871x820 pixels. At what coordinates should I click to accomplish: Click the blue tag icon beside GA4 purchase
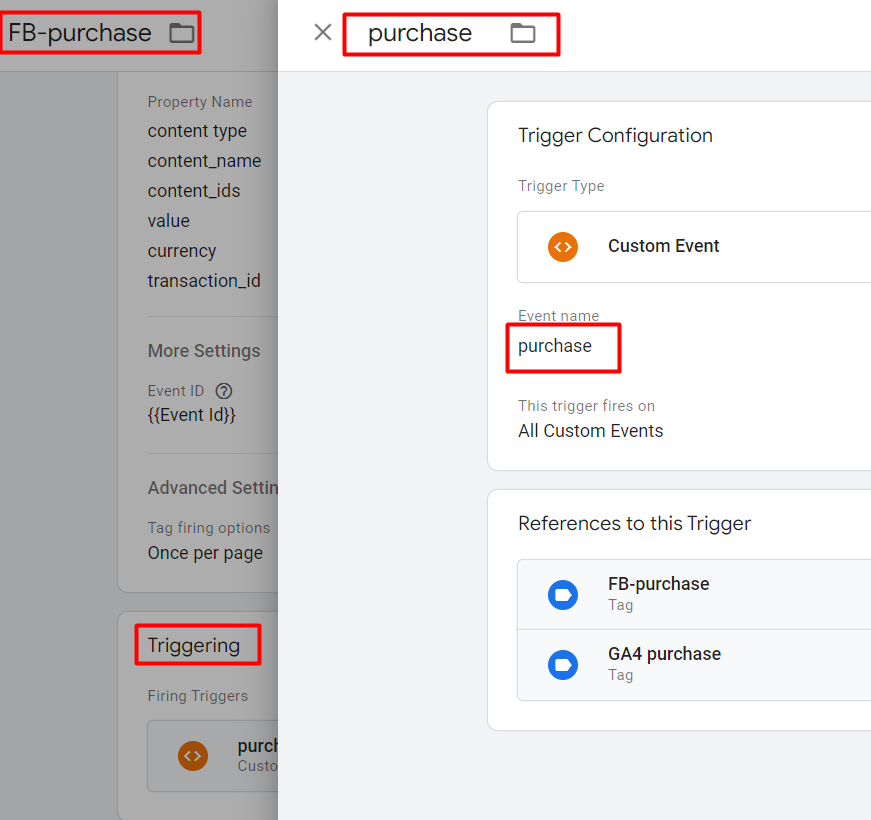pyautogui.click(x=563, y=664)
